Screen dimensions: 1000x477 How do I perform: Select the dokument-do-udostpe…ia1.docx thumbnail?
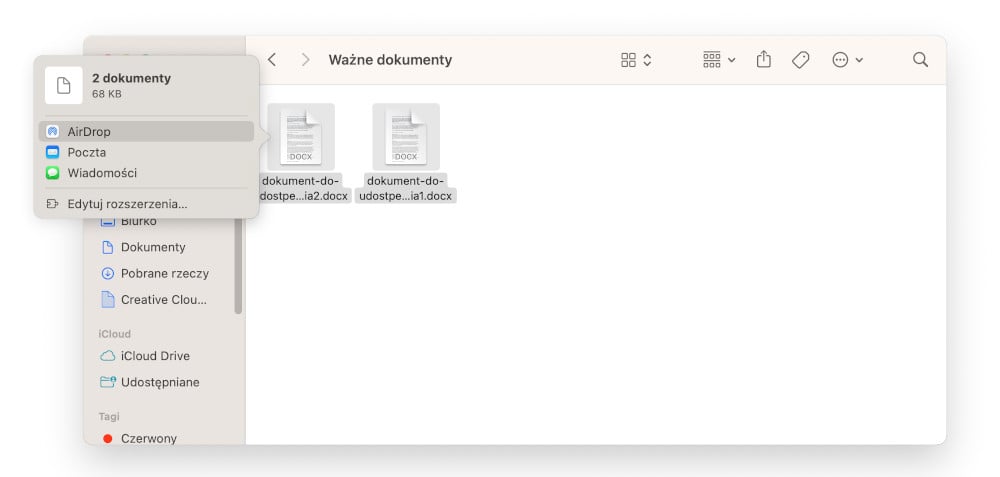[x=406, y=136]
